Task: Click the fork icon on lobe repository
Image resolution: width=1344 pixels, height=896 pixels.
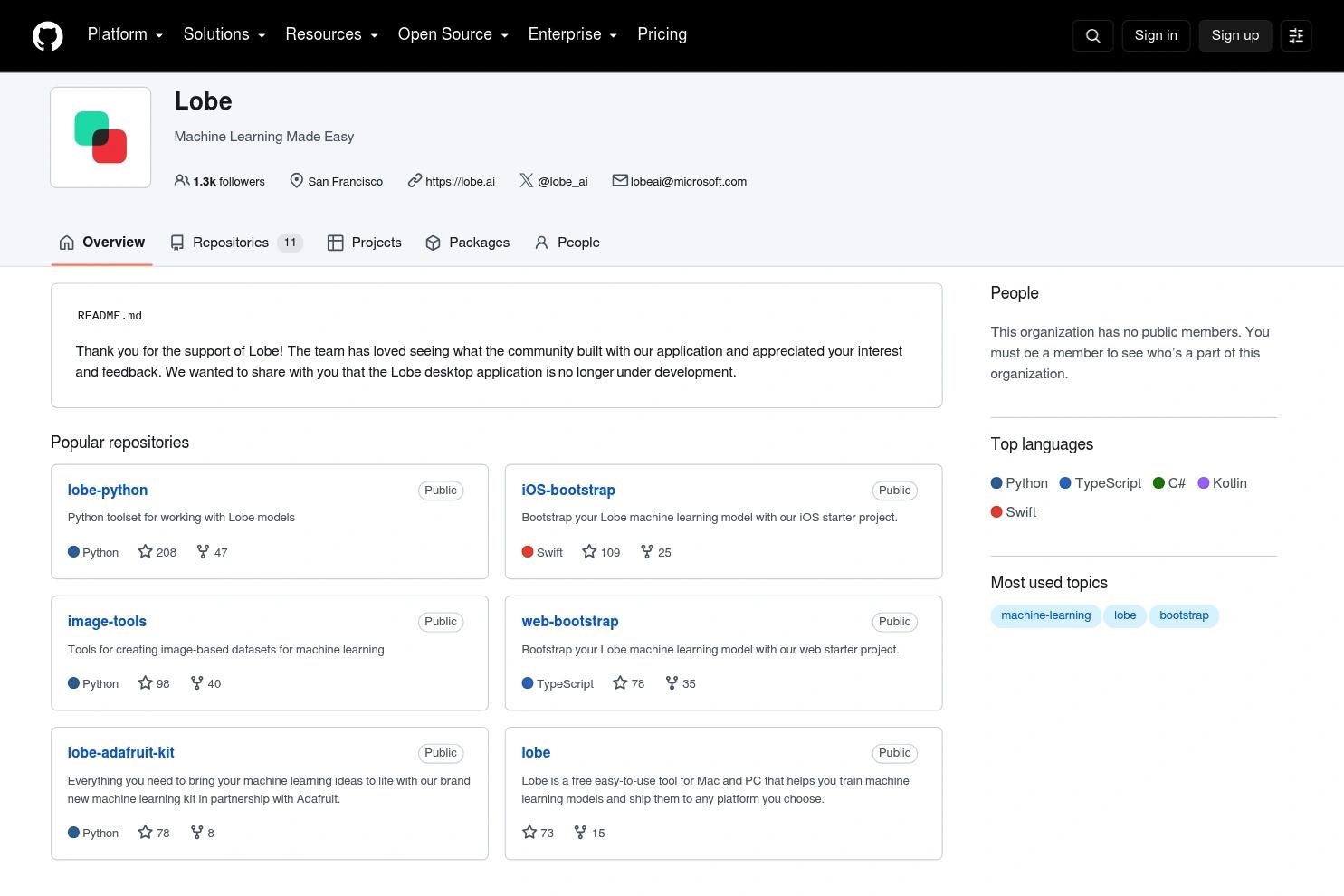Action: point(580,832)
